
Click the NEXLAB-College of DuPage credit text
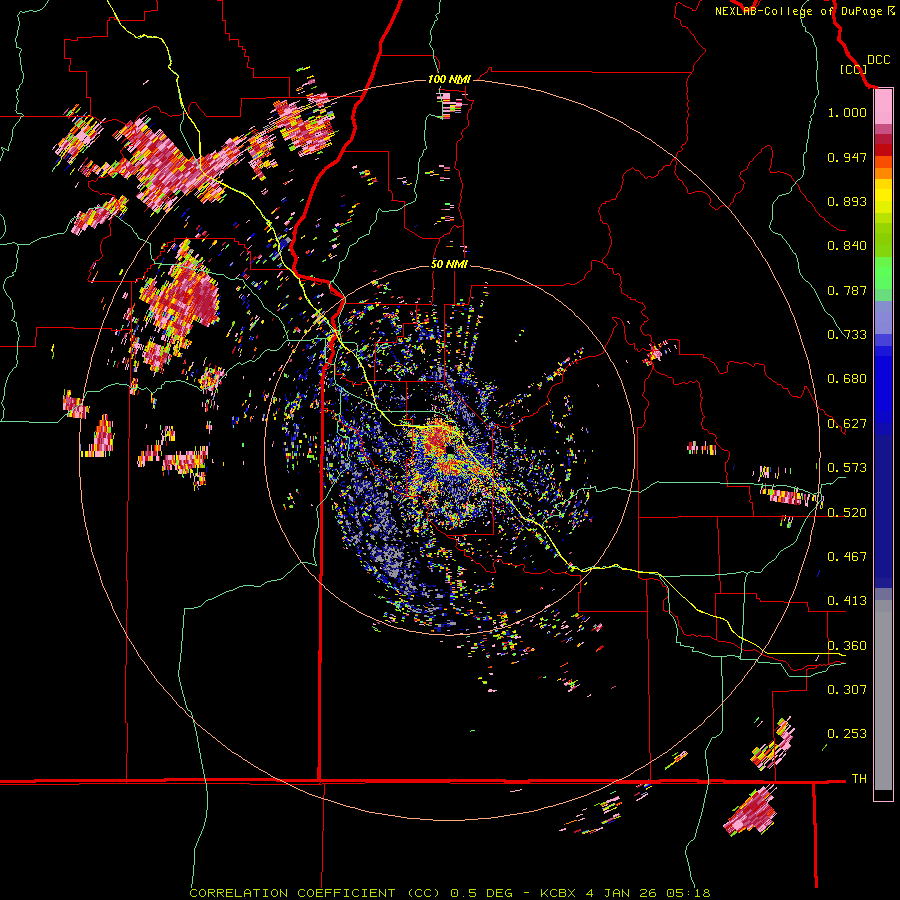(x=798, y=11)
